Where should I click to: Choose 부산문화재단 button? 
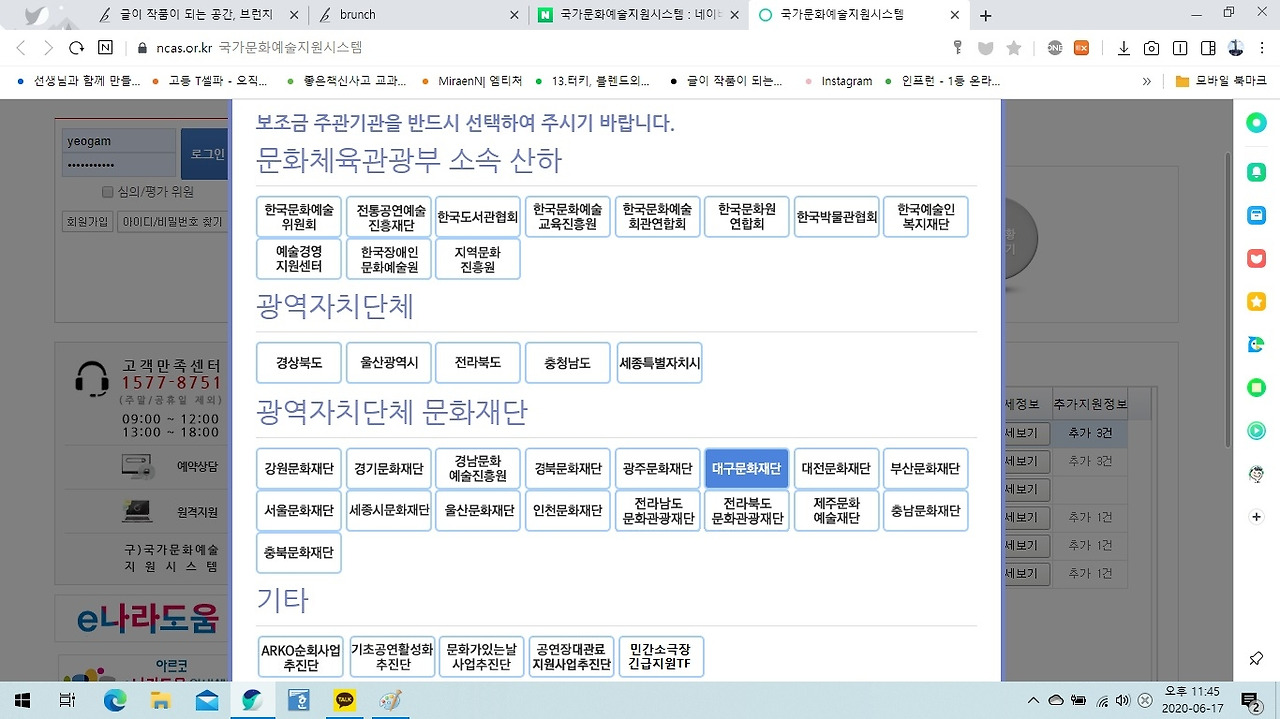click(x=925, y=468)
